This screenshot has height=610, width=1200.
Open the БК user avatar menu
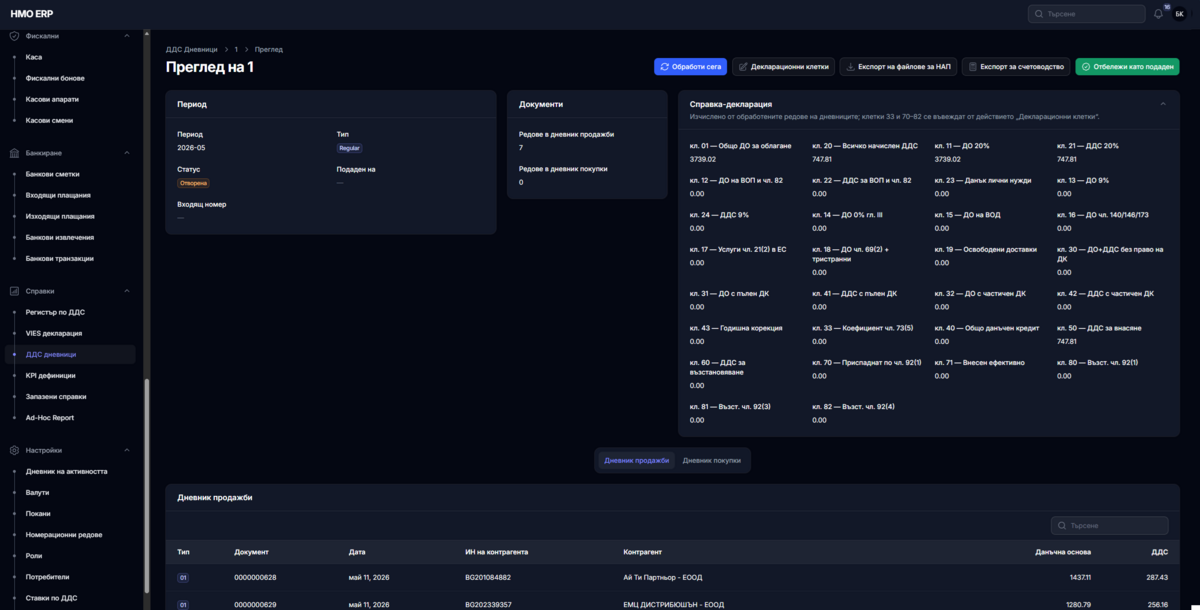tap(1178, 14)
